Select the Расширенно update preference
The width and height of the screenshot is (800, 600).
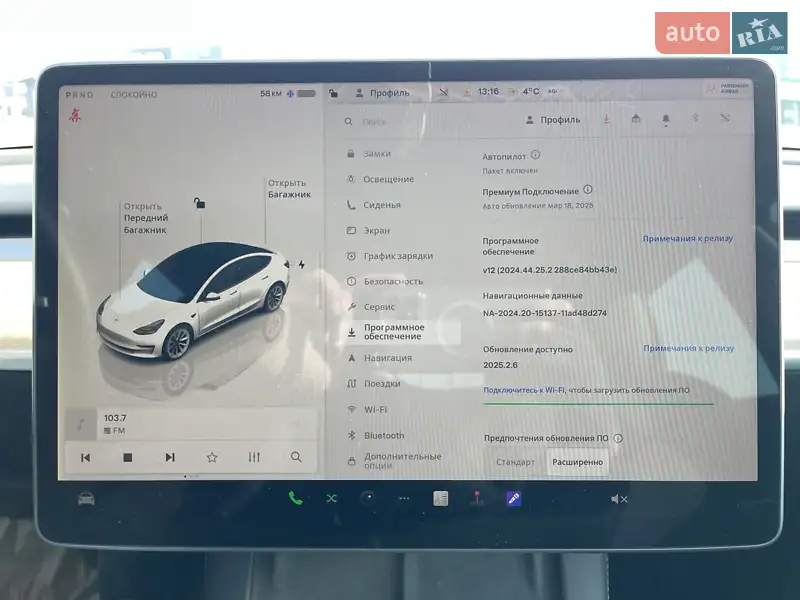[x=577, y=462]
